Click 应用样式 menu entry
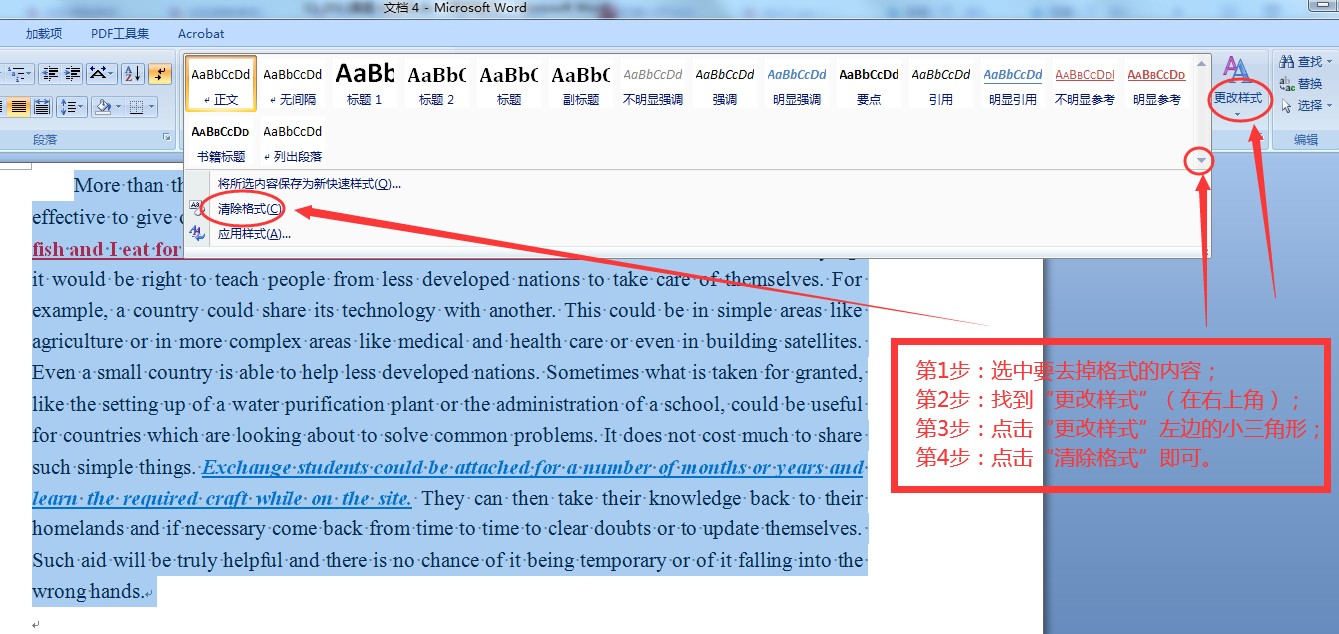1339x634 pixels. click(254, 234)
